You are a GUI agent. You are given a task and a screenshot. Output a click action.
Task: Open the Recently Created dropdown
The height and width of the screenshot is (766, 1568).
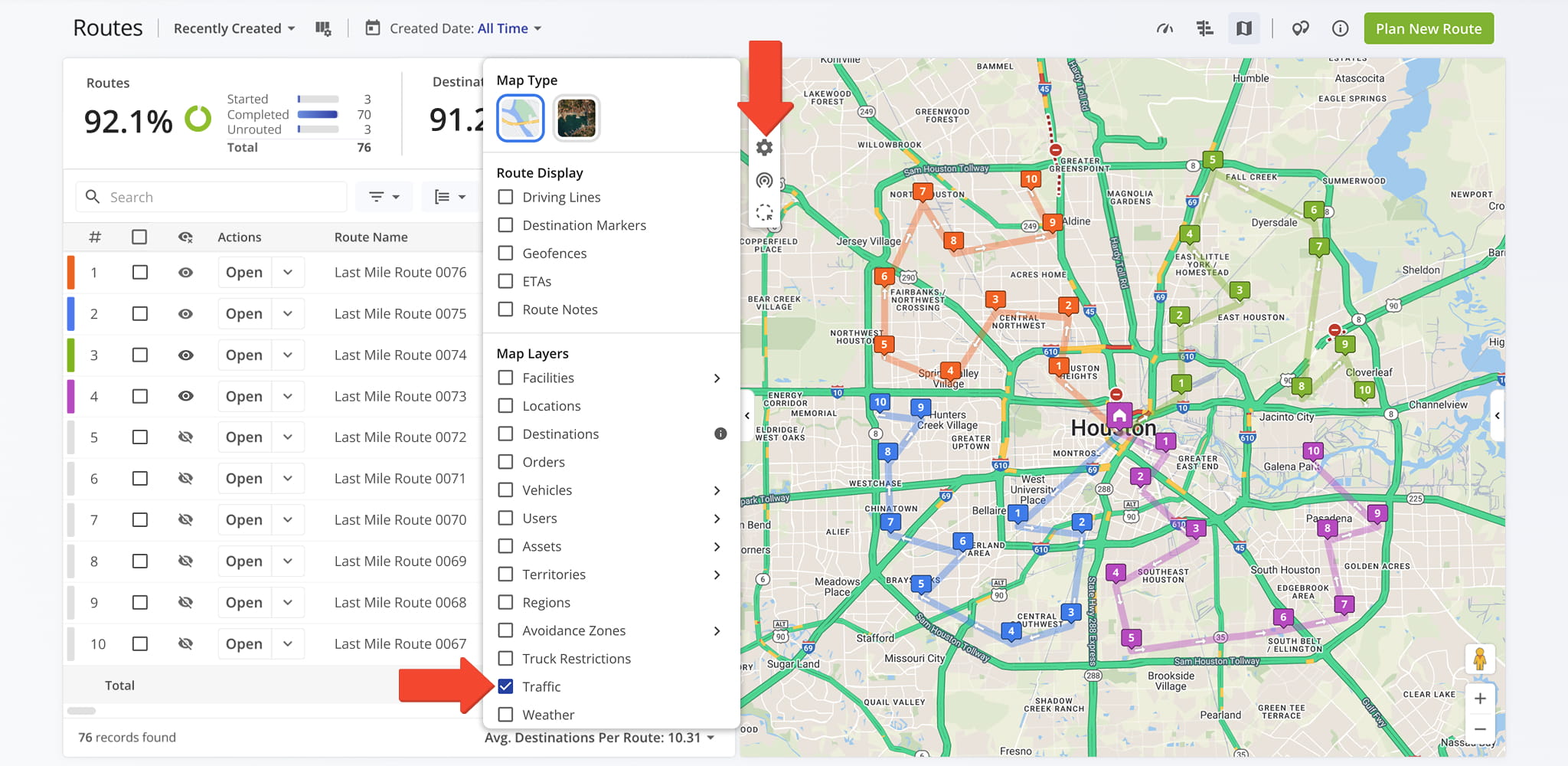234,28
